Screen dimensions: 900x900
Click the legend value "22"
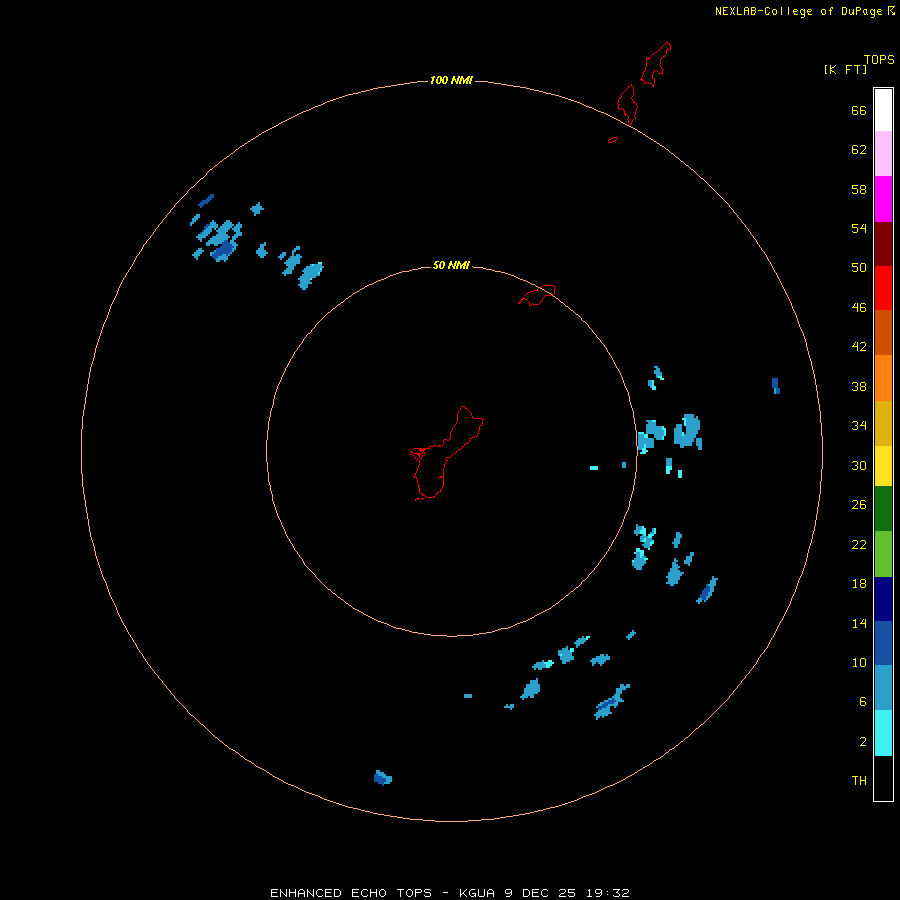[x=859, y=544]
